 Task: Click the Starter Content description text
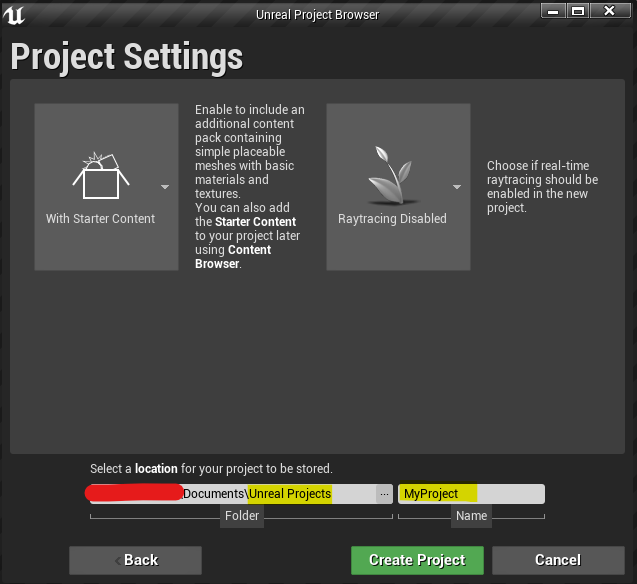pos(250,186)
